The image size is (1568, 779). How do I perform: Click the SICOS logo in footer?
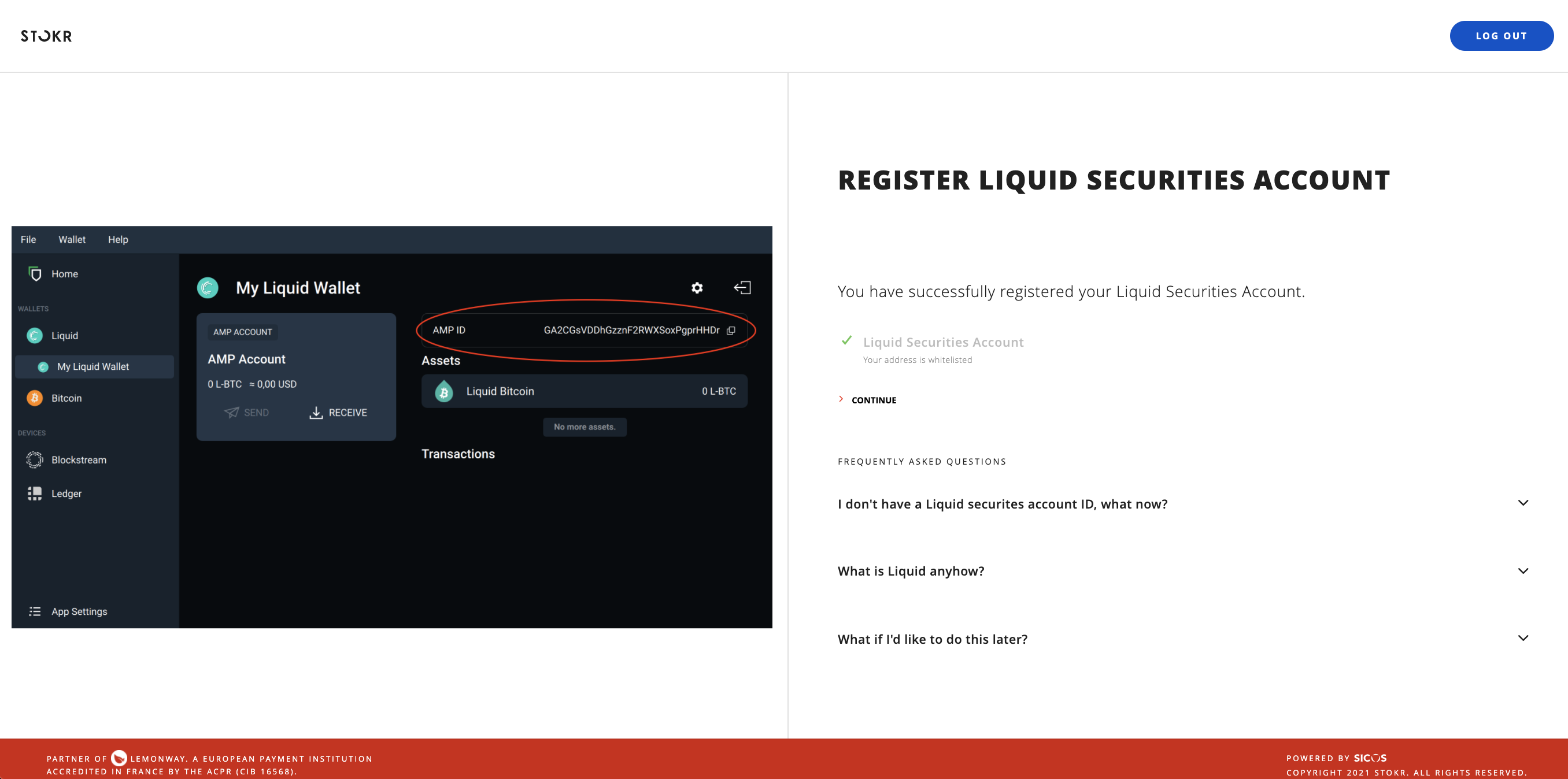coord(1370,758)
